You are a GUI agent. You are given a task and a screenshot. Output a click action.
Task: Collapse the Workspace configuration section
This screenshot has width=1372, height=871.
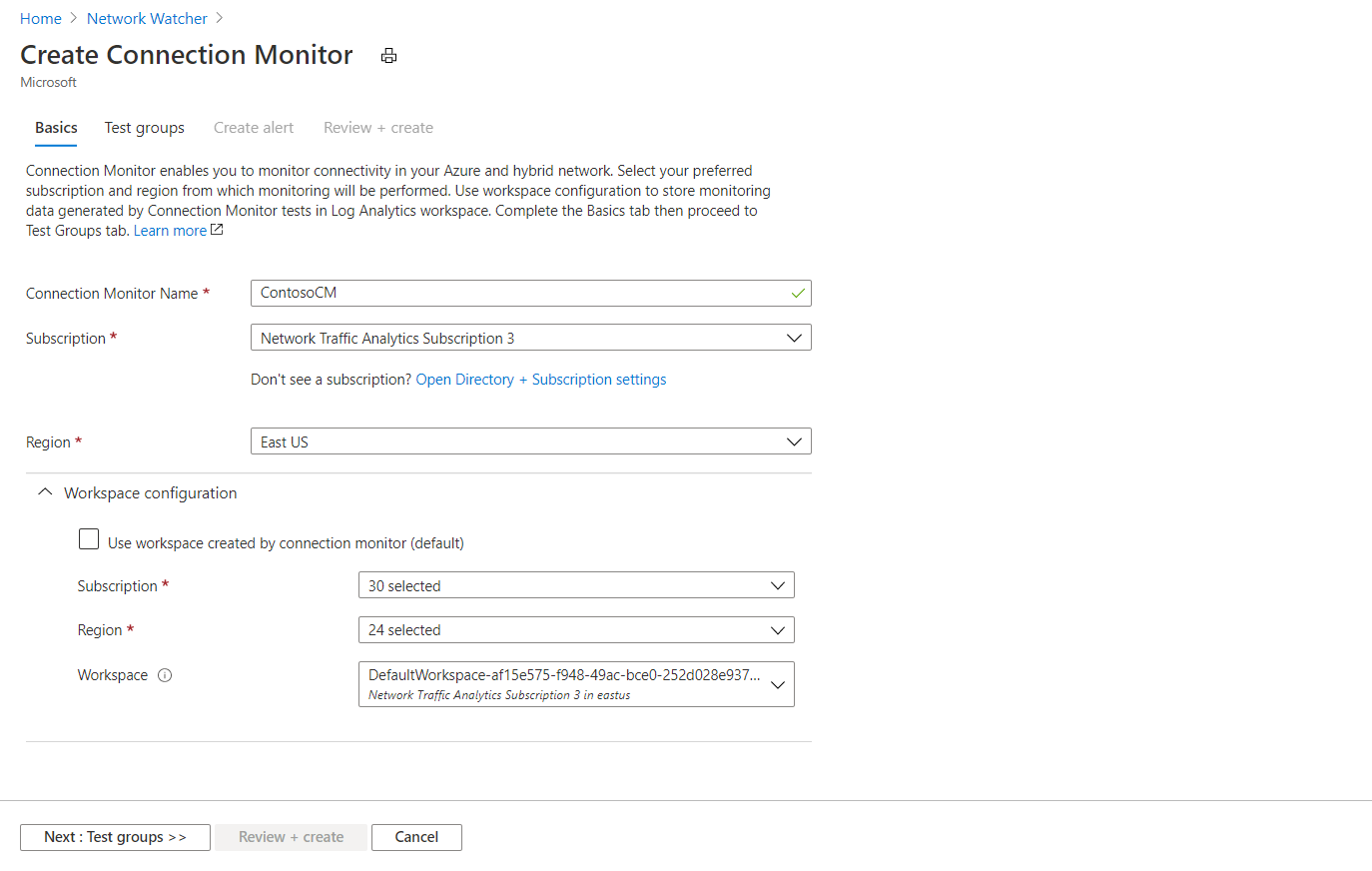44,491
